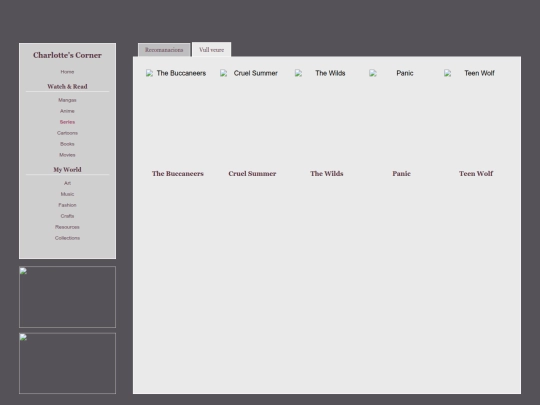Click the bold Teen Wolf title
The image size is (540, 405).
pos(476,174)
